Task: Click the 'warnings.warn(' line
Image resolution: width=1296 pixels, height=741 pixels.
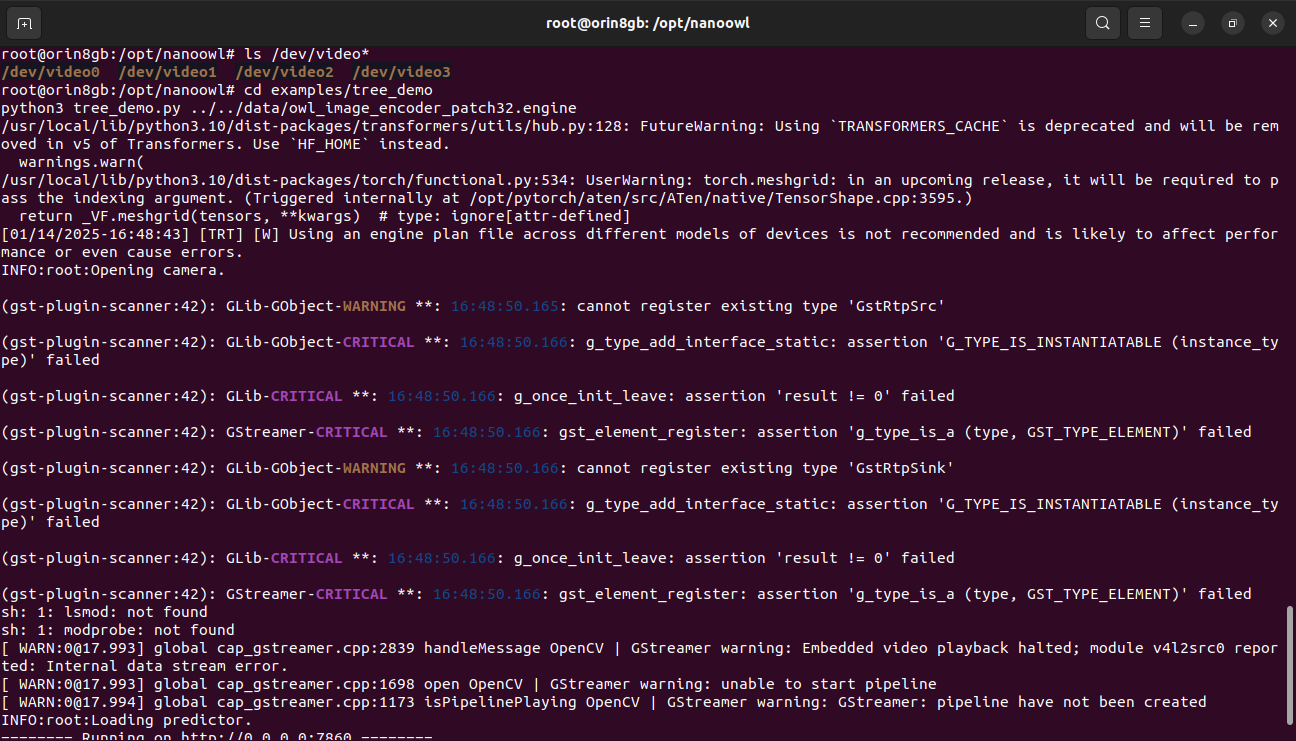Action: pos(83,162)
